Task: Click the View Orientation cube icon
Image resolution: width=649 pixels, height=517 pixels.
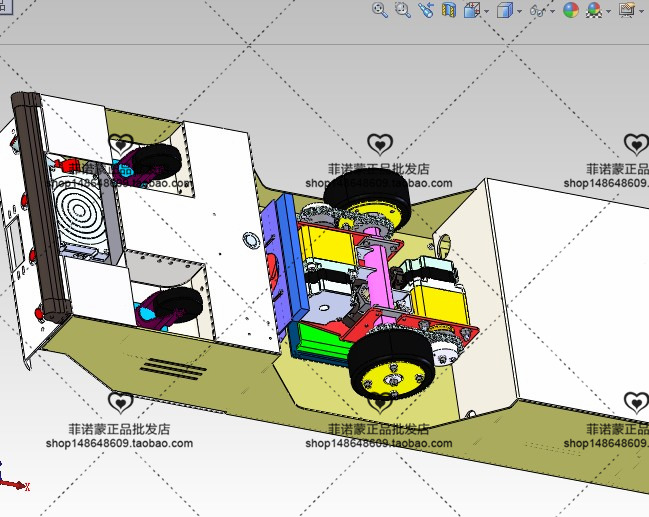Action: [471, 10]
